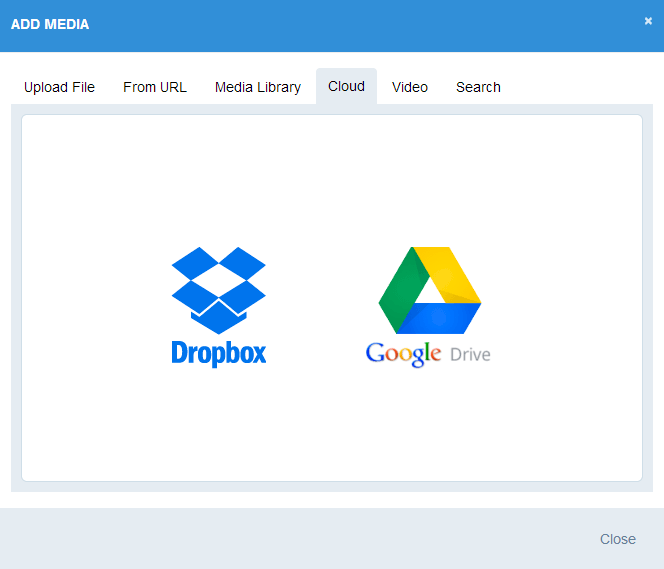Viewport: 664px width, 569px height.
Task: Click the empty white space between the two logos
Action: pyautogui.click(x=318, y=300)
